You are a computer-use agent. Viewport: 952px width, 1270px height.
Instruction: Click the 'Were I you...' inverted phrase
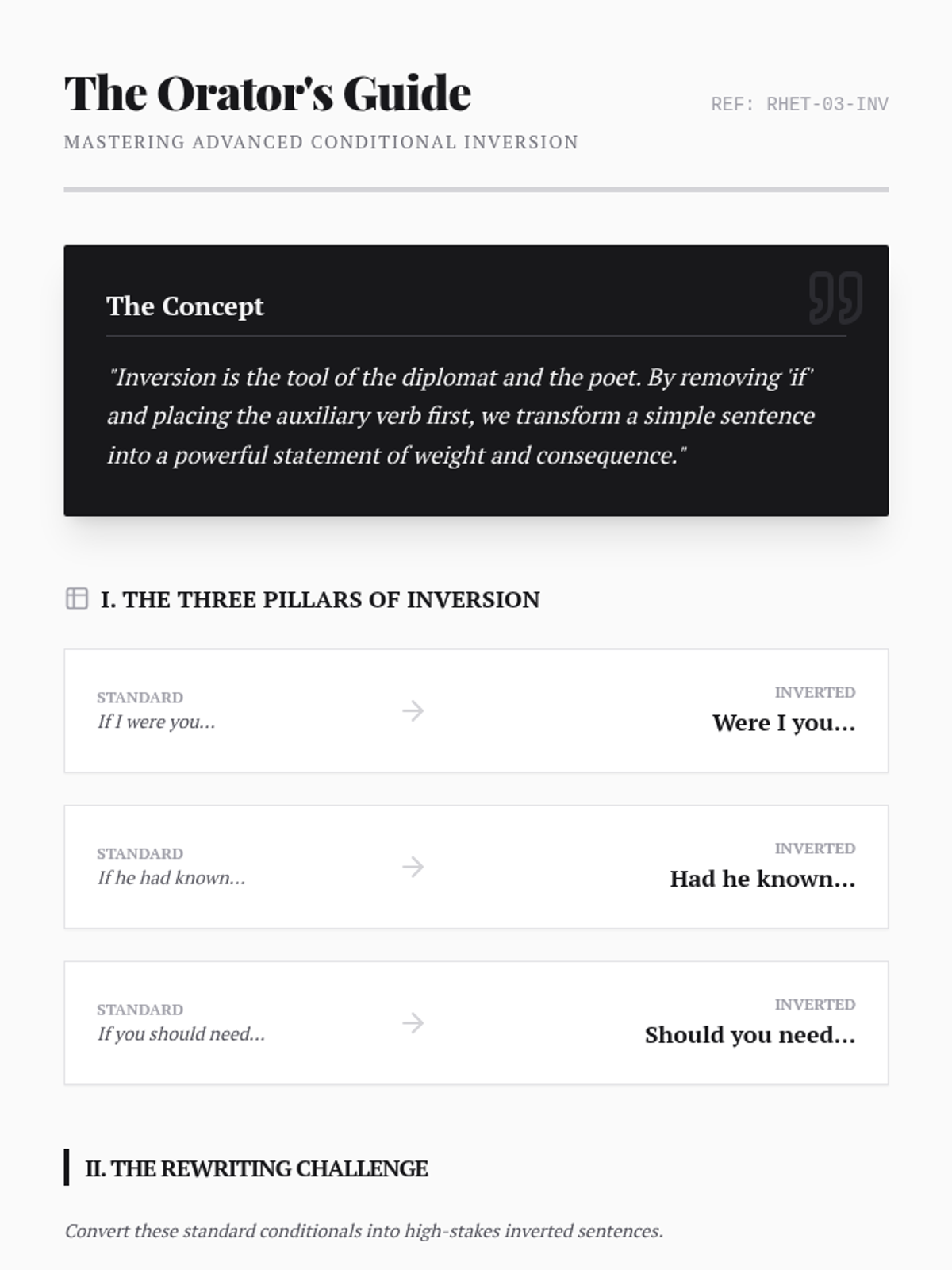click(x=783, y=723)
